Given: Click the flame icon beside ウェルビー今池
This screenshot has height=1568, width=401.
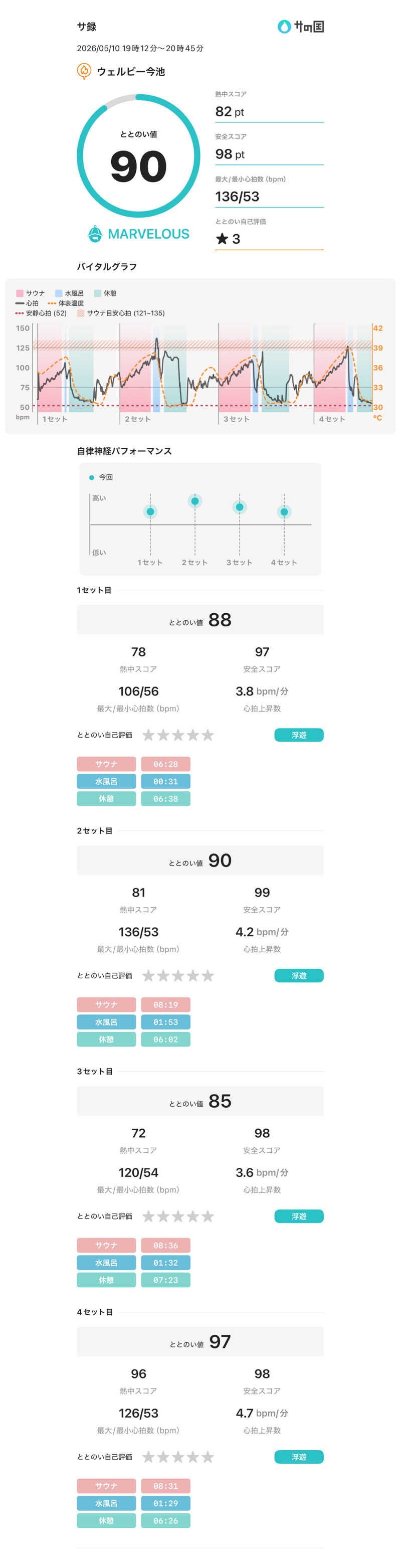Looking at the screenshot, I should pos(84,71).
